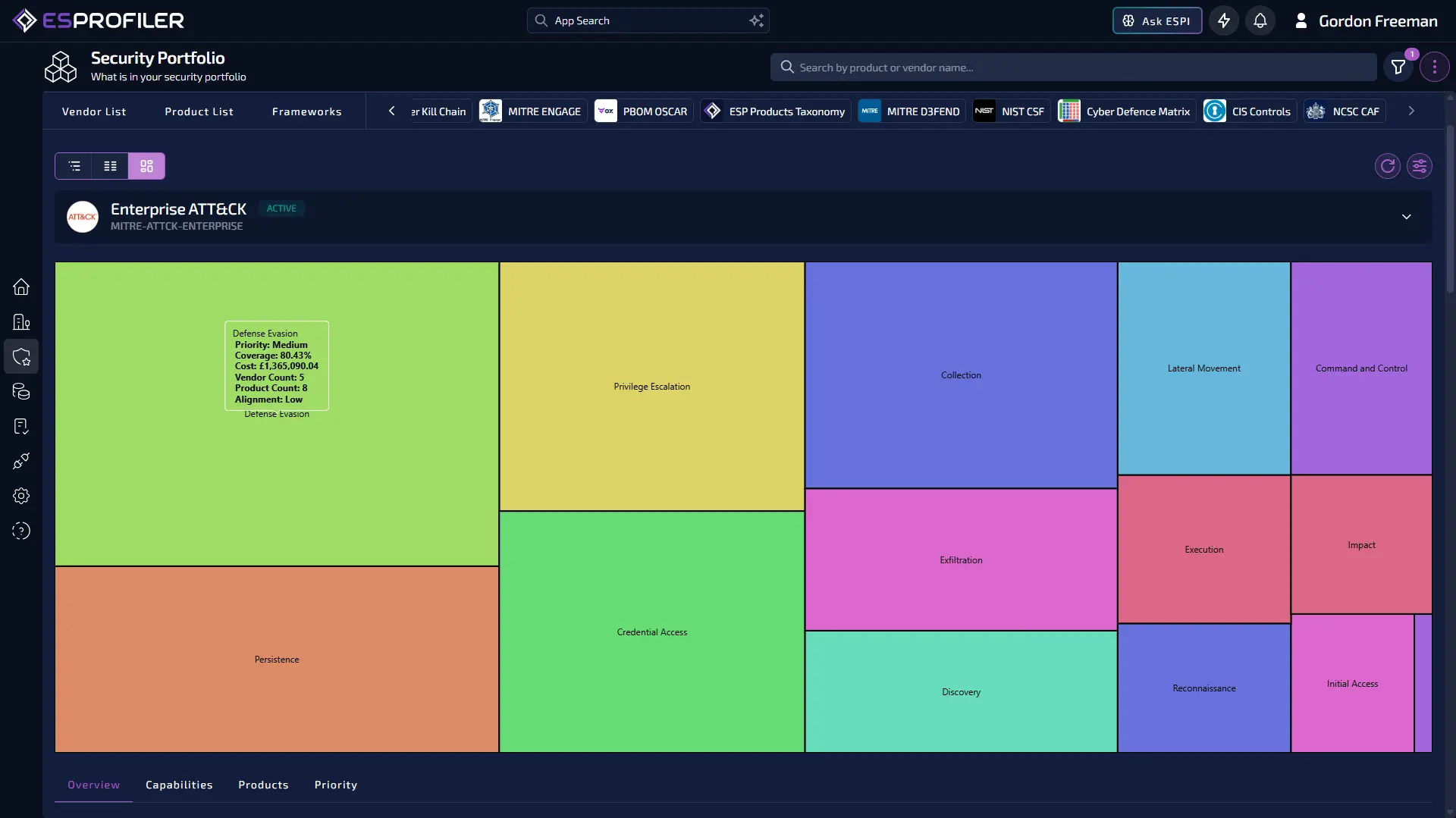Switch to treemap tile view
The height and width of the screenshot is (818, 1456).
click(146, 166)
